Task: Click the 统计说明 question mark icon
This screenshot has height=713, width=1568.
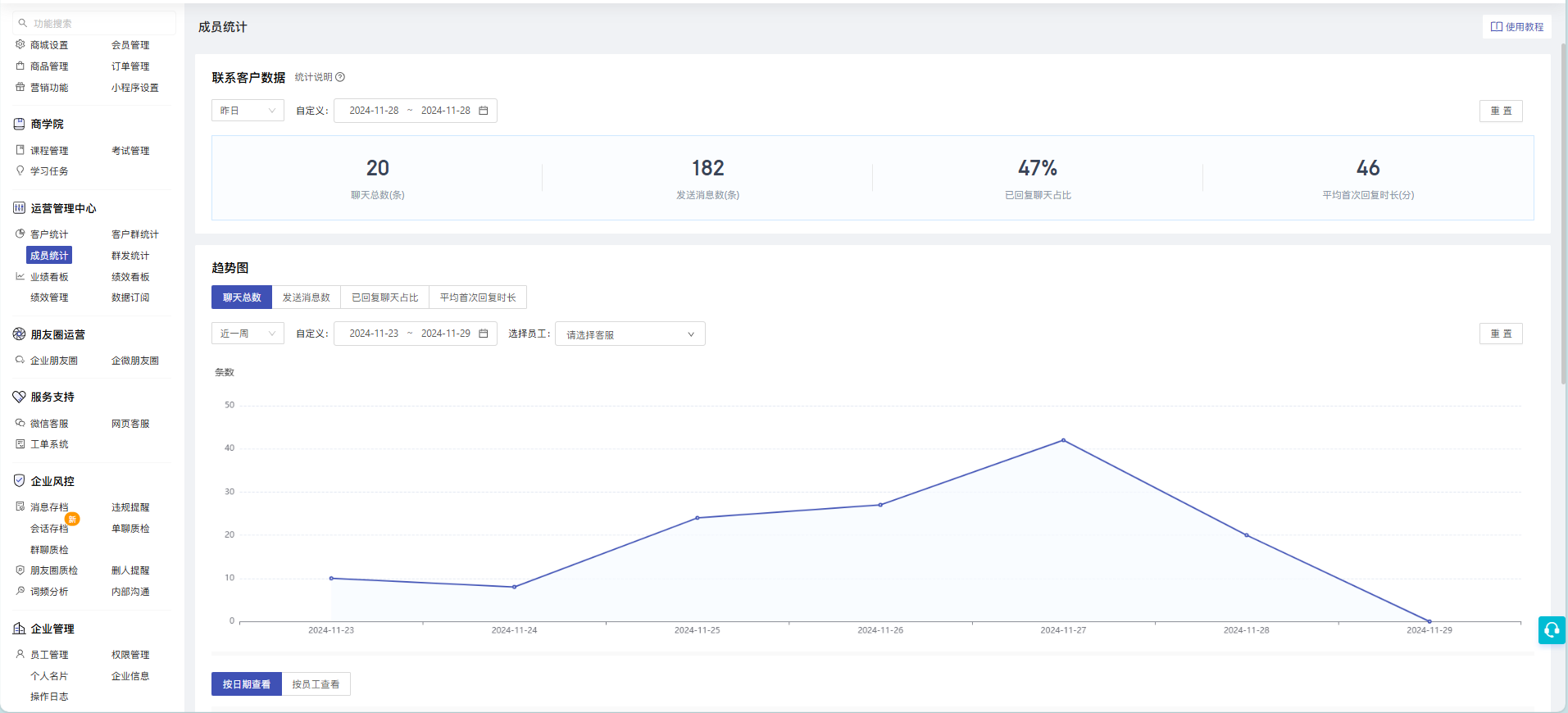Action: [340, 77]
